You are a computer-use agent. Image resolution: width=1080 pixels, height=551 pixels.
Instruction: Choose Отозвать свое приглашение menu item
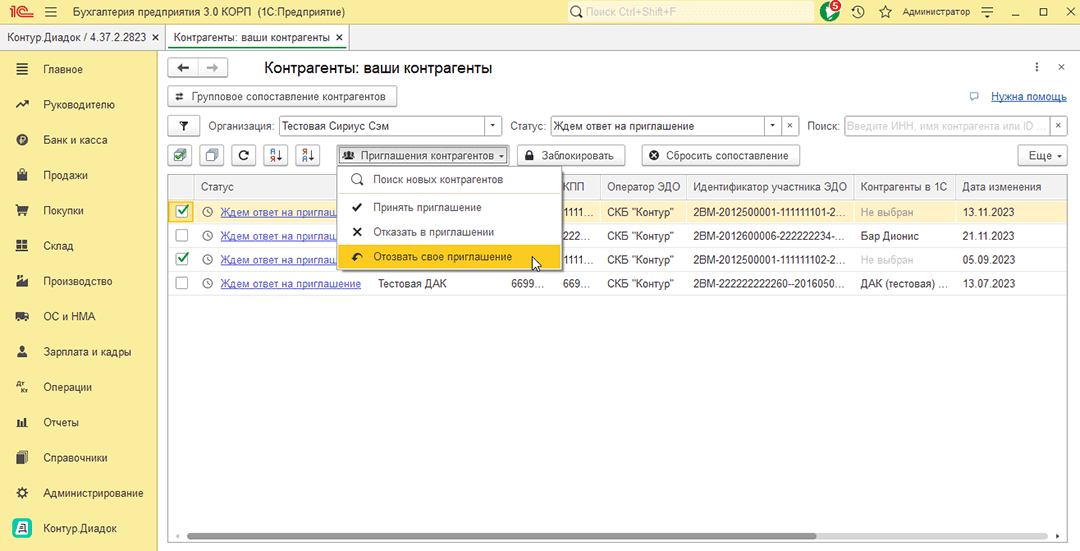[x=449, y=257]
